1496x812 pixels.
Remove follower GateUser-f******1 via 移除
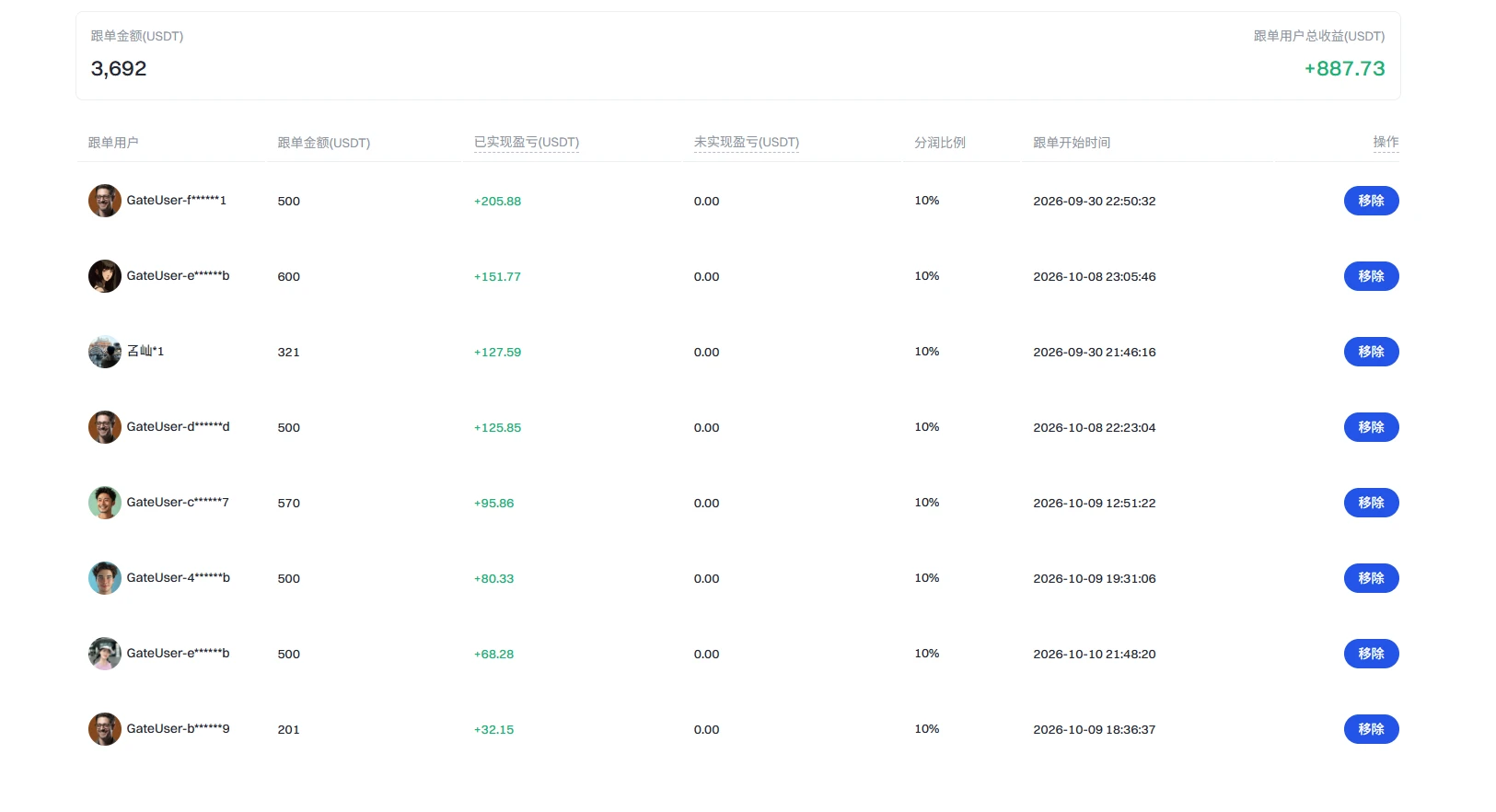[x=1372, y=201]
